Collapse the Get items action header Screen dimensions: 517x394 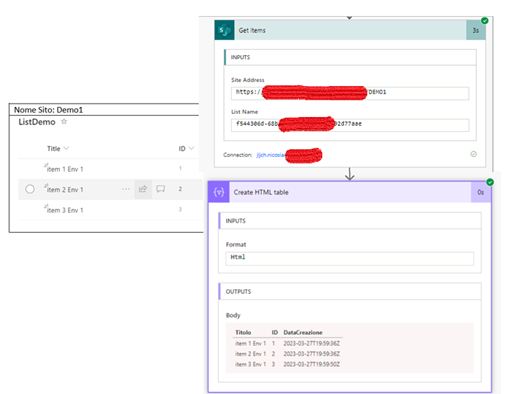point(350,30)
